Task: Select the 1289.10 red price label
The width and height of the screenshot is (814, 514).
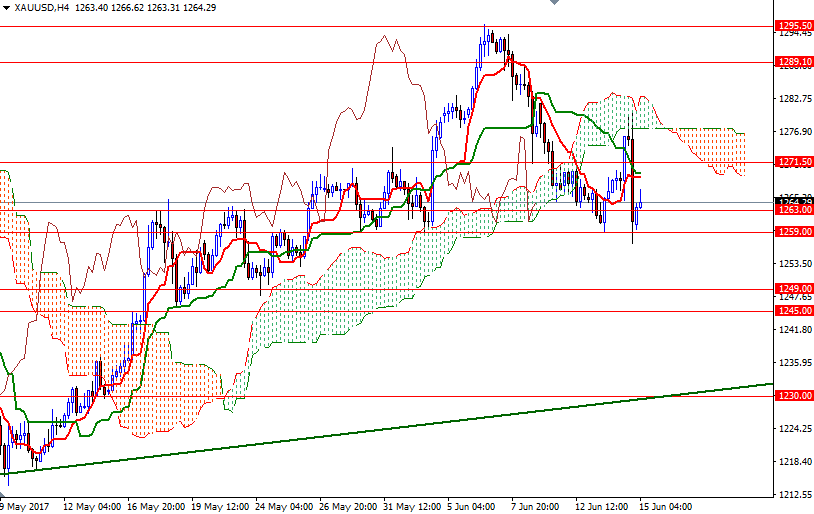Action: click(x=793, y=62)
